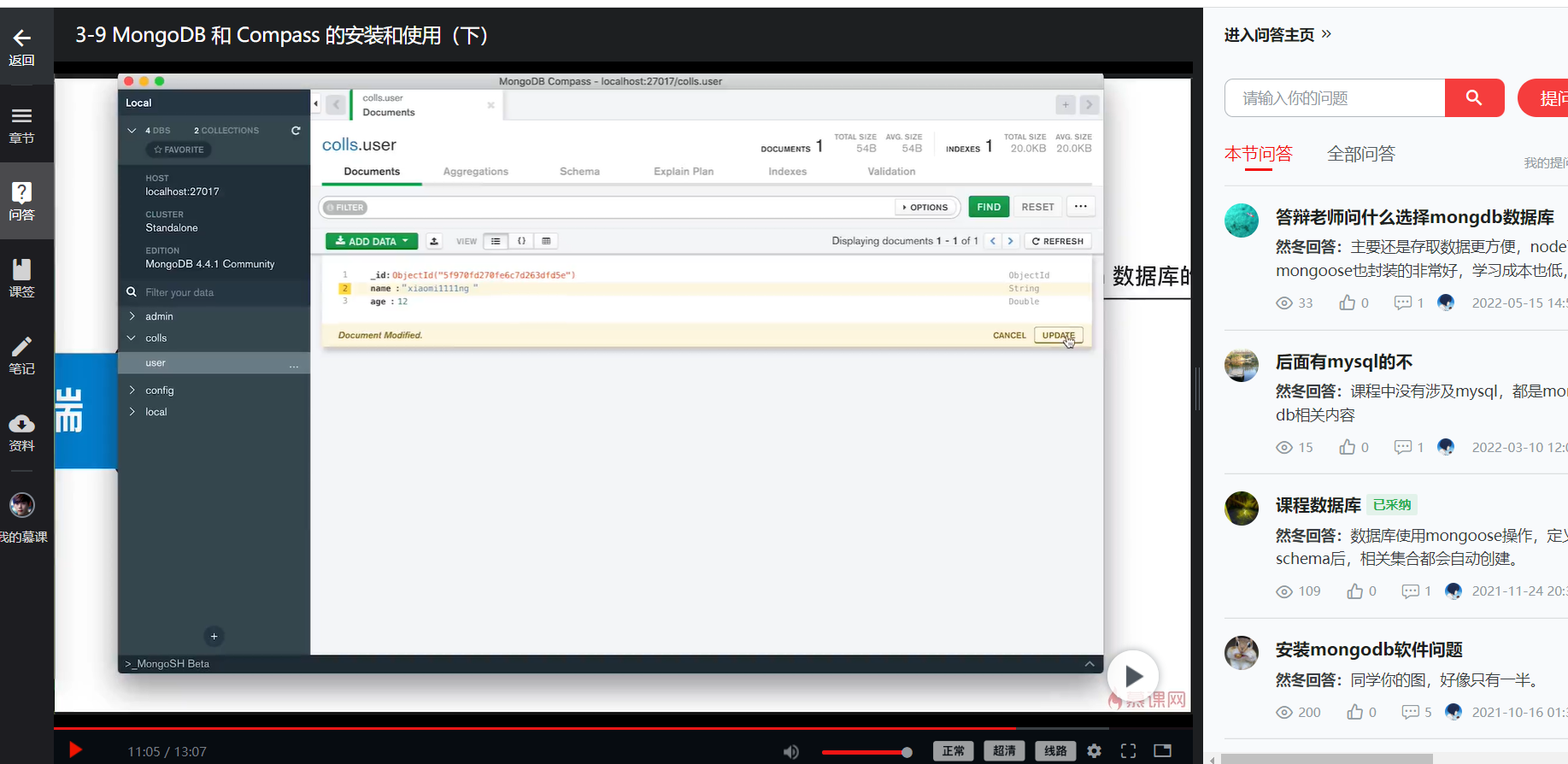Select the 本节问答 tab

click(1259, 154)
